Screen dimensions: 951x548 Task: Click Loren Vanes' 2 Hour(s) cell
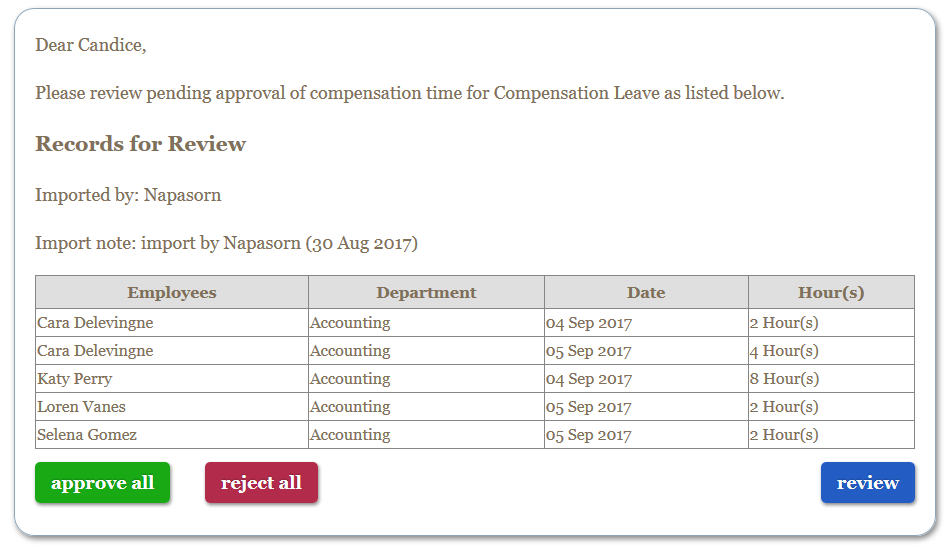pyautogui.click(x=831, y=407)
